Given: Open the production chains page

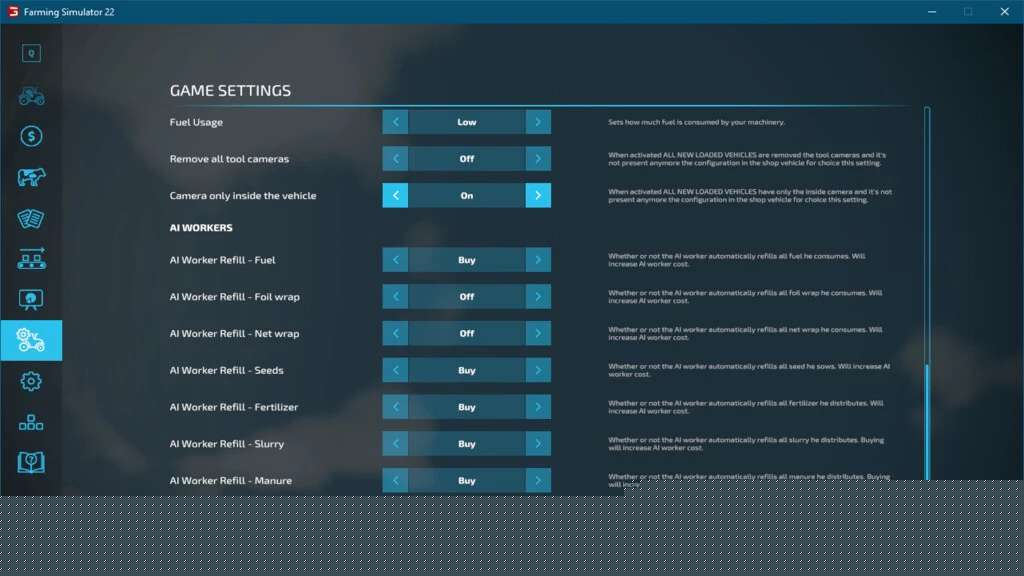Looking at the screenshot, I should tap(31, 259).
